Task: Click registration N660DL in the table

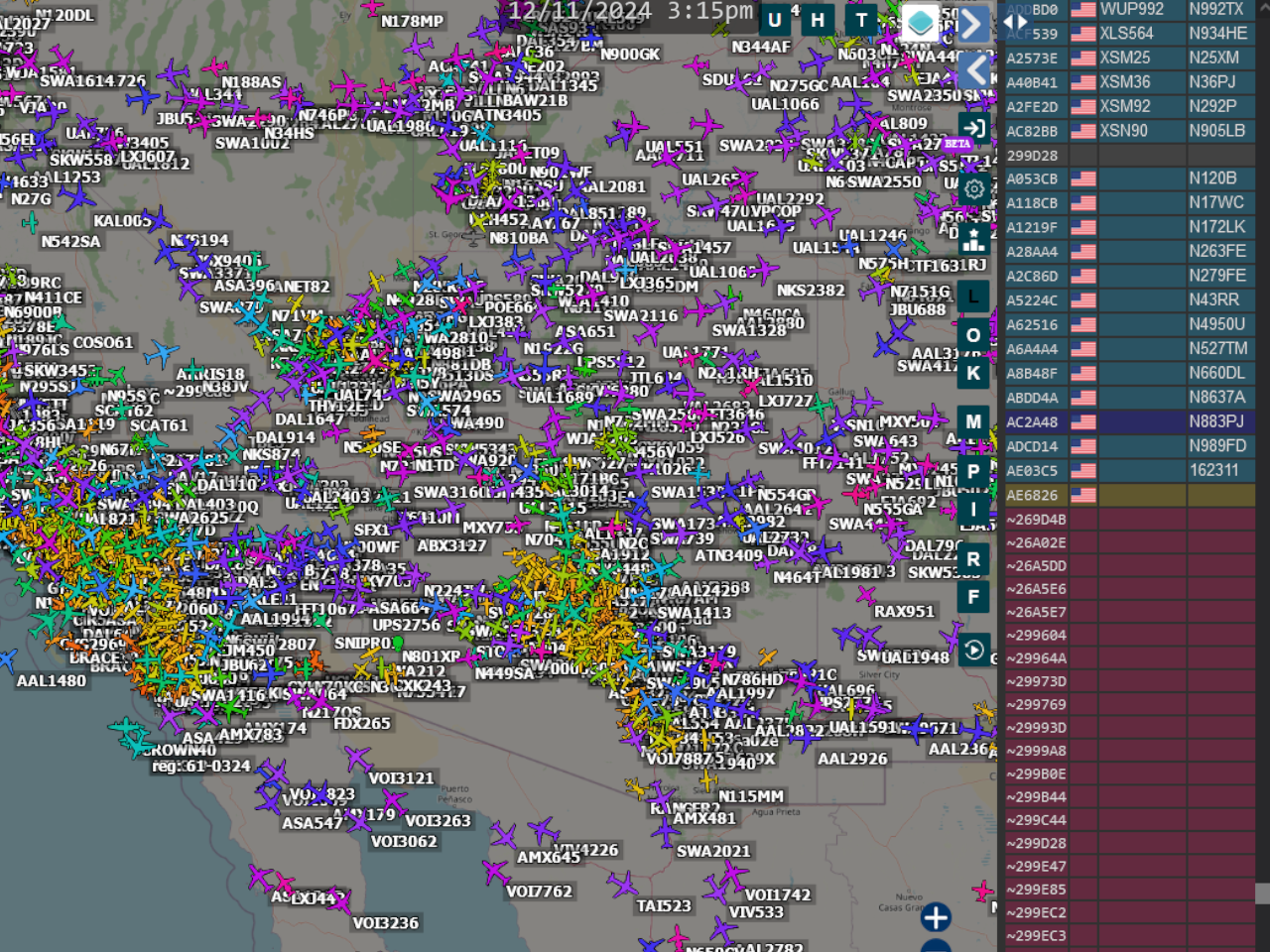Action: [1217, 373]
